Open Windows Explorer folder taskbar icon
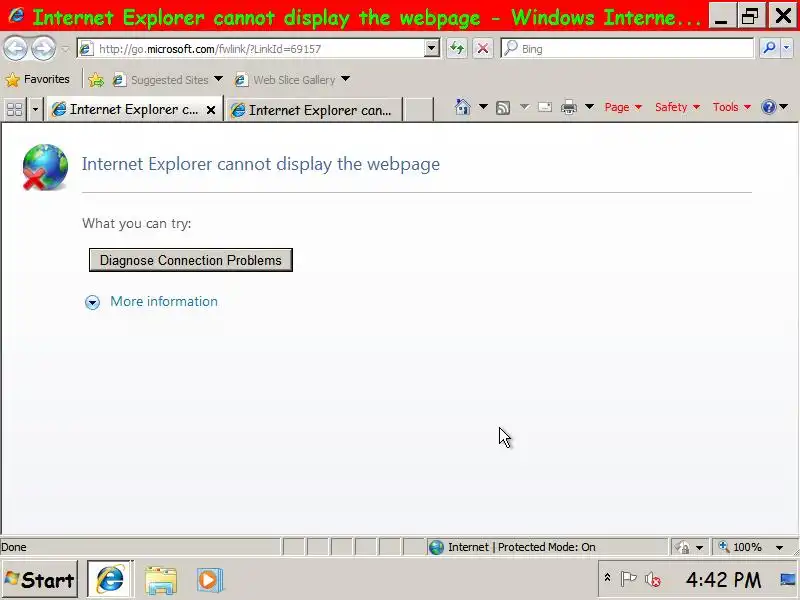The width and height of the screenshot is (800, 600). (x=161, y=580)
